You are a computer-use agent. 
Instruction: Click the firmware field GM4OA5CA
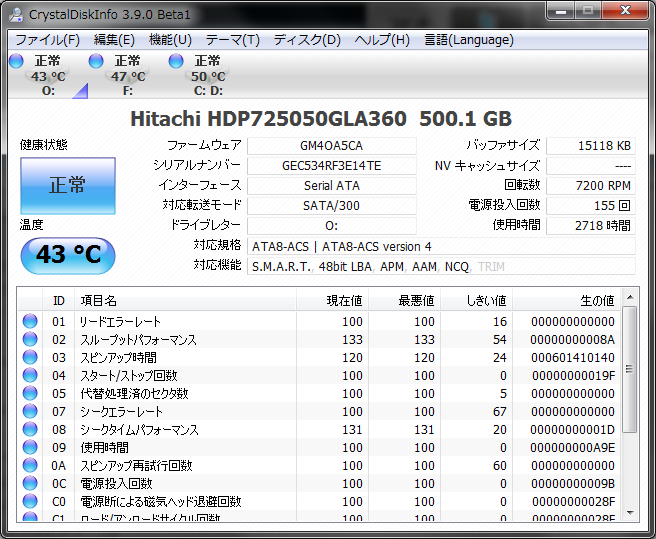point(331,146)
